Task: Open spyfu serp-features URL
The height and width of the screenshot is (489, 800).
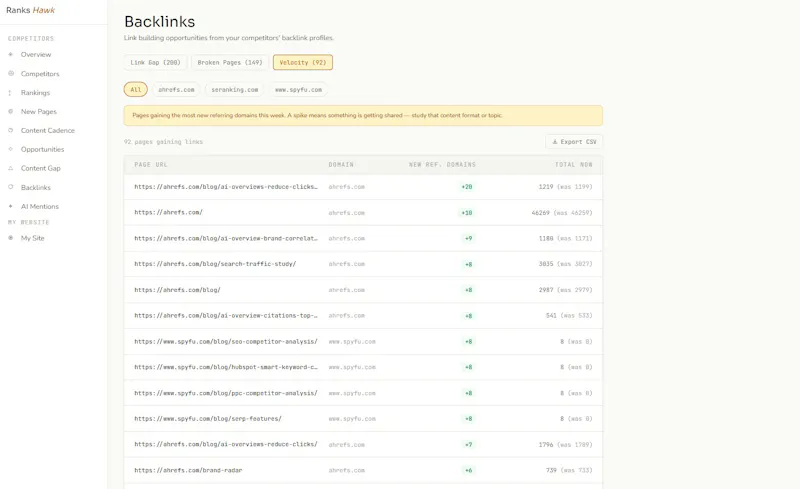Action: pyautogui.click(x=208, y=419)
